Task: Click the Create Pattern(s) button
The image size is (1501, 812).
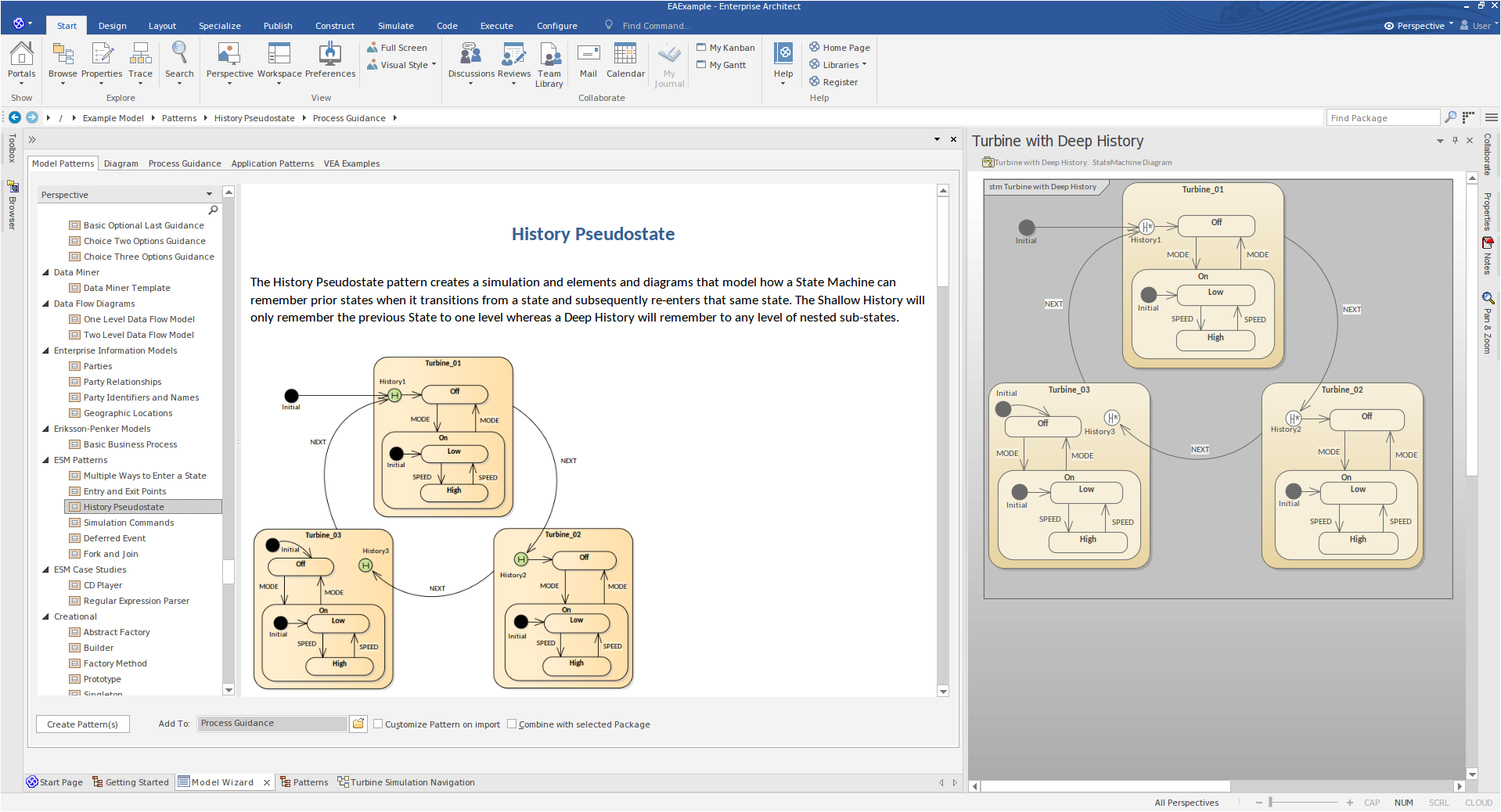Action: (x=82, y=724)
